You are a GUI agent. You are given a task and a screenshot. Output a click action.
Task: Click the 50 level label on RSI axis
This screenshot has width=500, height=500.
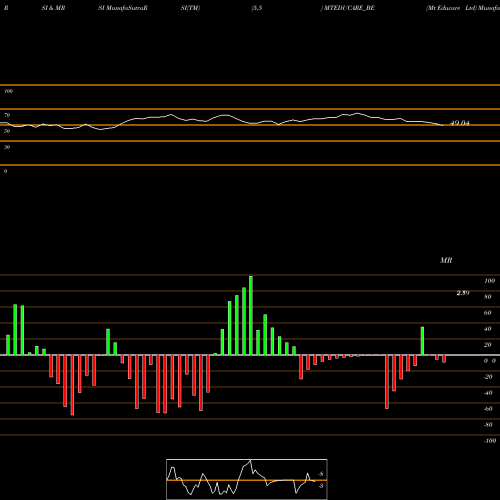(7, 131)
